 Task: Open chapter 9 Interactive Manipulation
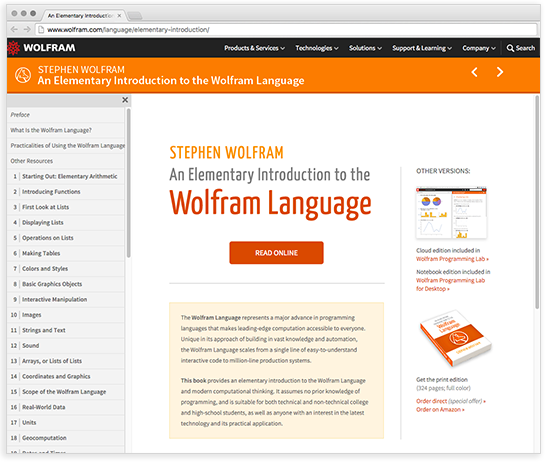pyautogui.click(x=66, y=299)
